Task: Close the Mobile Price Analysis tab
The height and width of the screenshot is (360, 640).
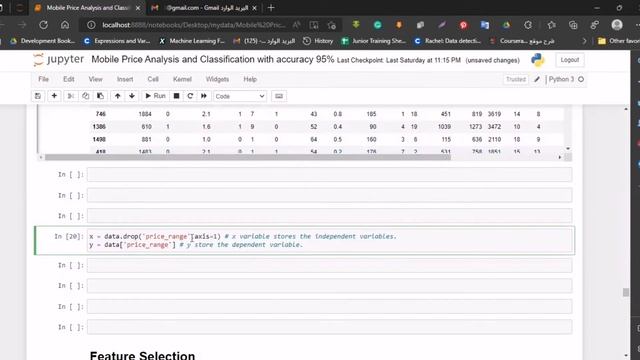Action: [x=138, y=8]
